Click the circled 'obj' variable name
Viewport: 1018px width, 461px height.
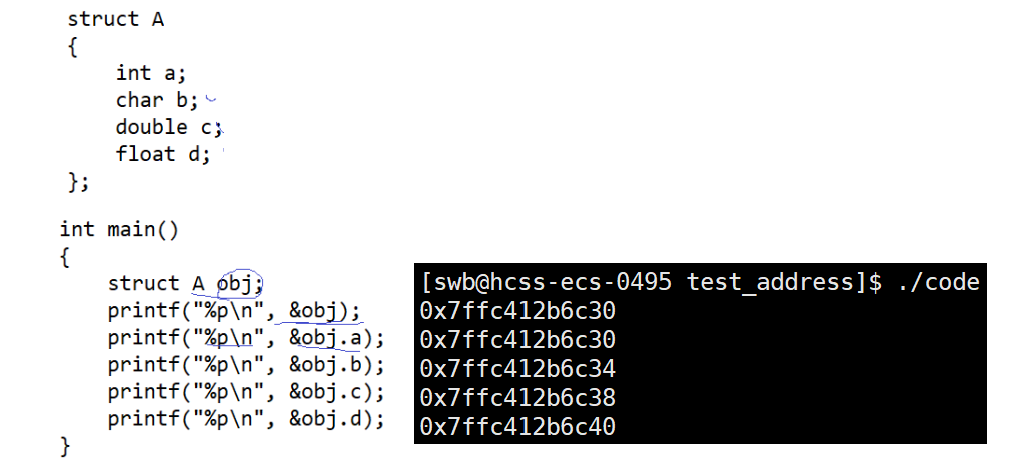(238, 284)
